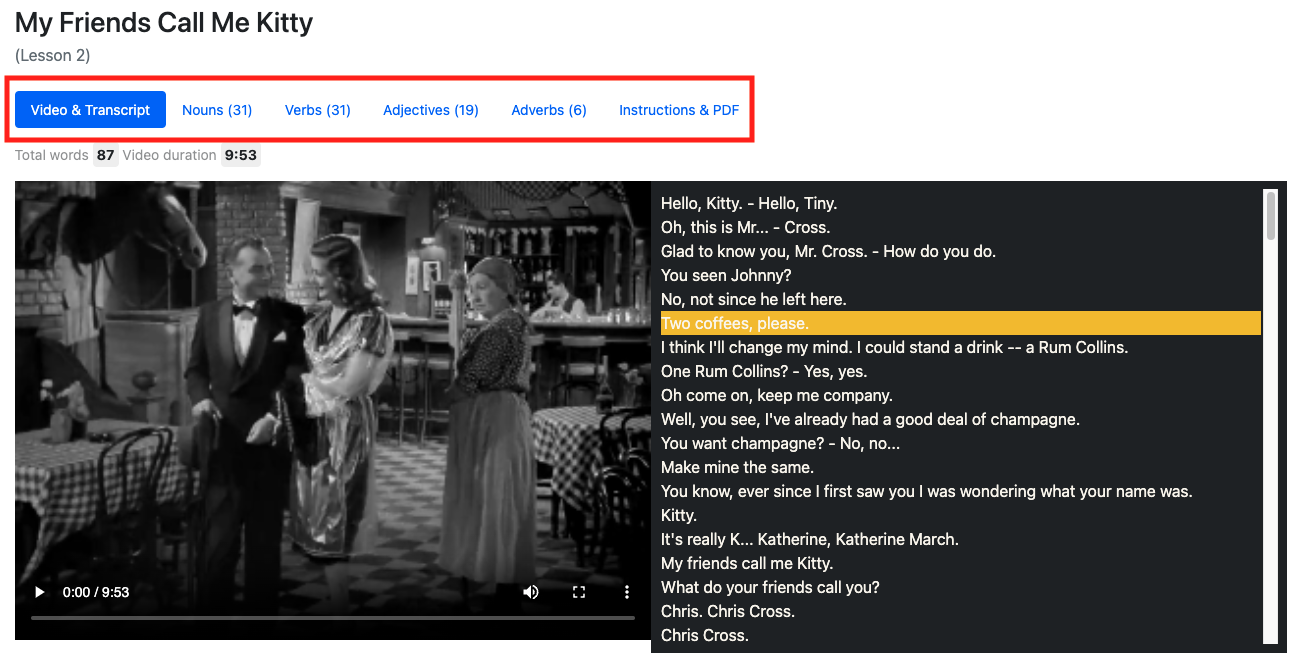1293x662 pixels.
Task: Select line "Oh, this is Mr... - Cross."
Action: (745, 227)
